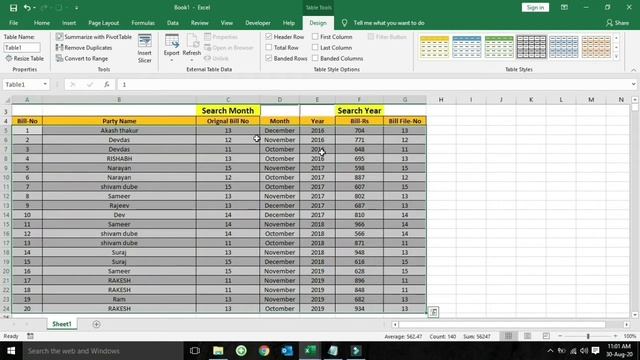Open the File menu tab
Image resolution: width=640 pixels, height=360 pixels.
click(13, 23)
